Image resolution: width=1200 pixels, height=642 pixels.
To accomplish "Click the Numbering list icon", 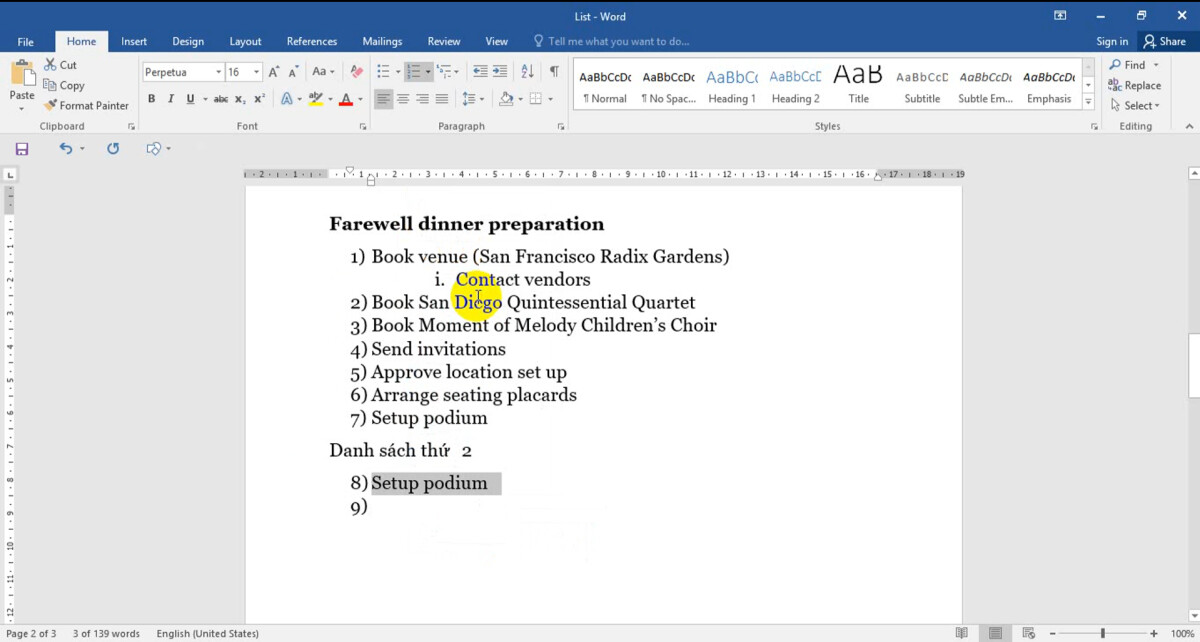I will click(x=412, y=72).
